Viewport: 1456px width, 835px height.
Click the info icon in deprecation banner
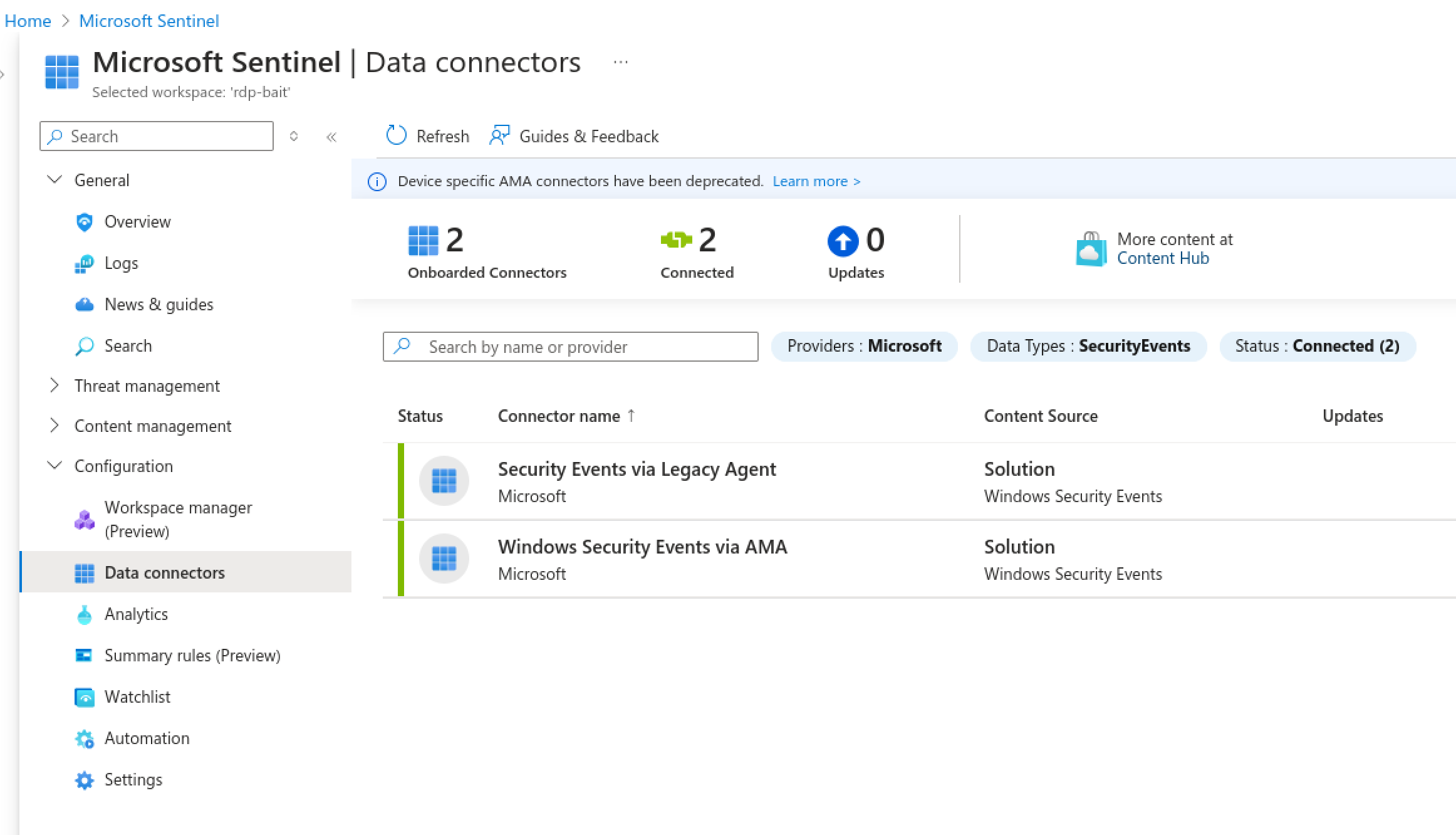[377, 182]
